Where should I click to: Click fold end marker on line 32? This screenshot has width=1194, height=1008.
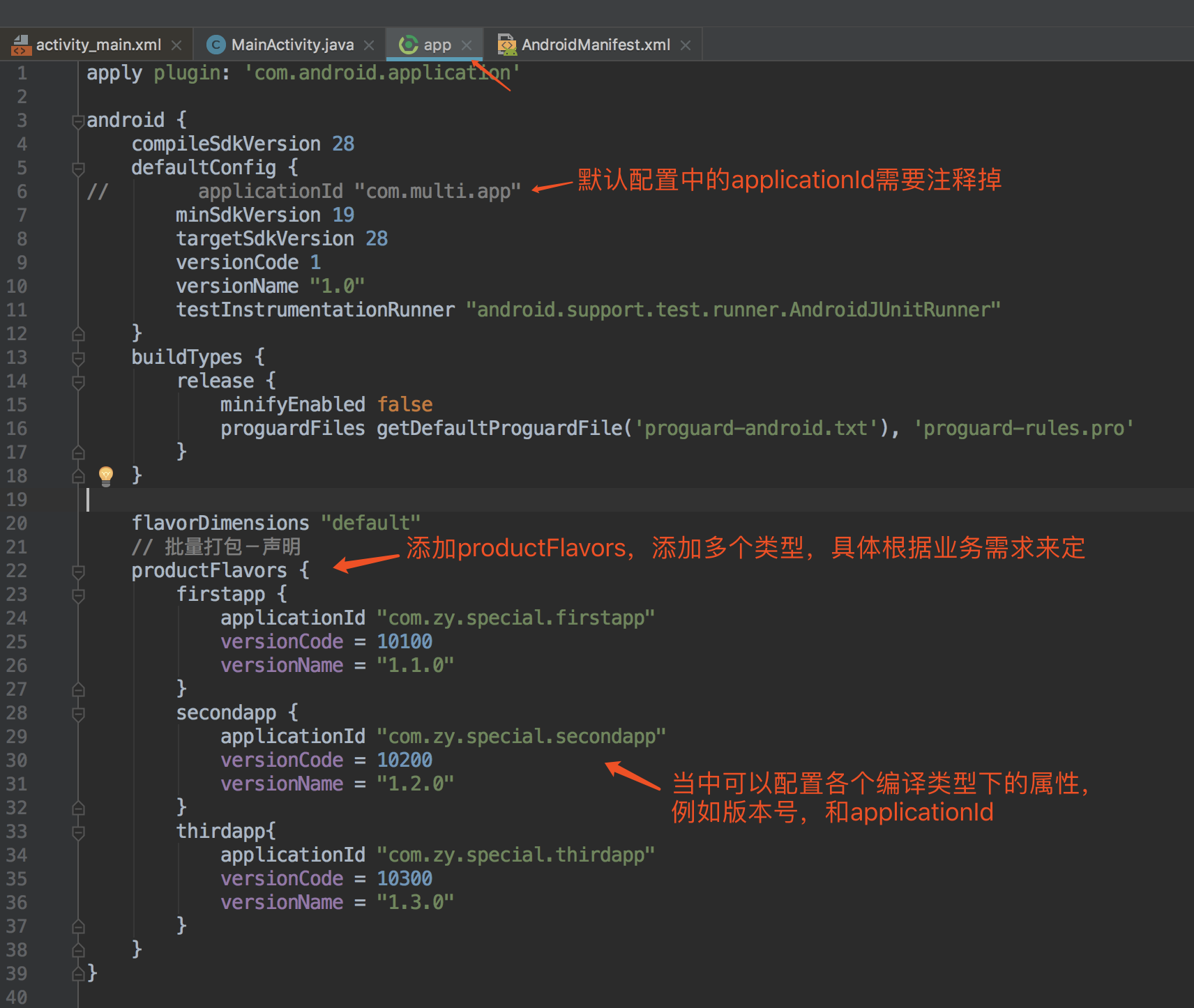[x=79, y=808]
